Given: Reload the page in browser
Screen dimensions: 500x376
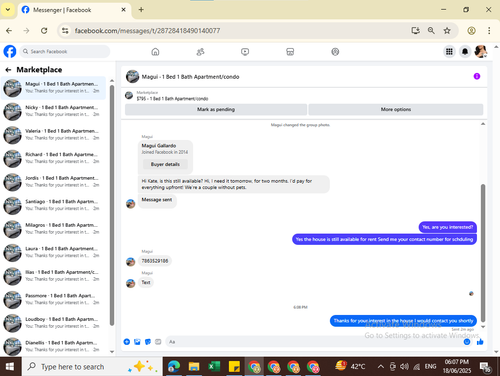Looking at the screenshot, I should point(44,31).
